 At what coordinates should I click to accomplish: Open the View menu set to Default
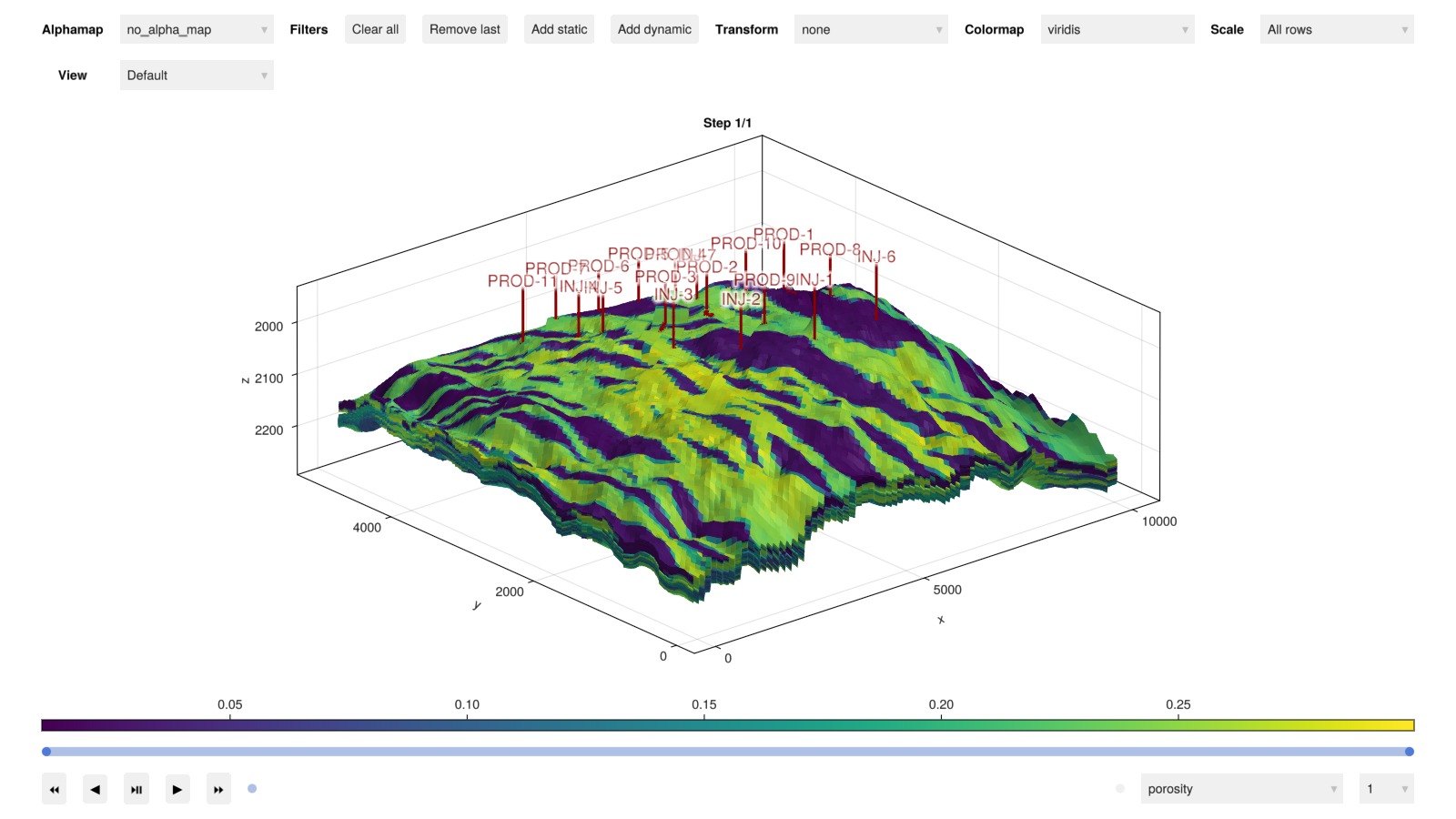click(x=197, y=76)
